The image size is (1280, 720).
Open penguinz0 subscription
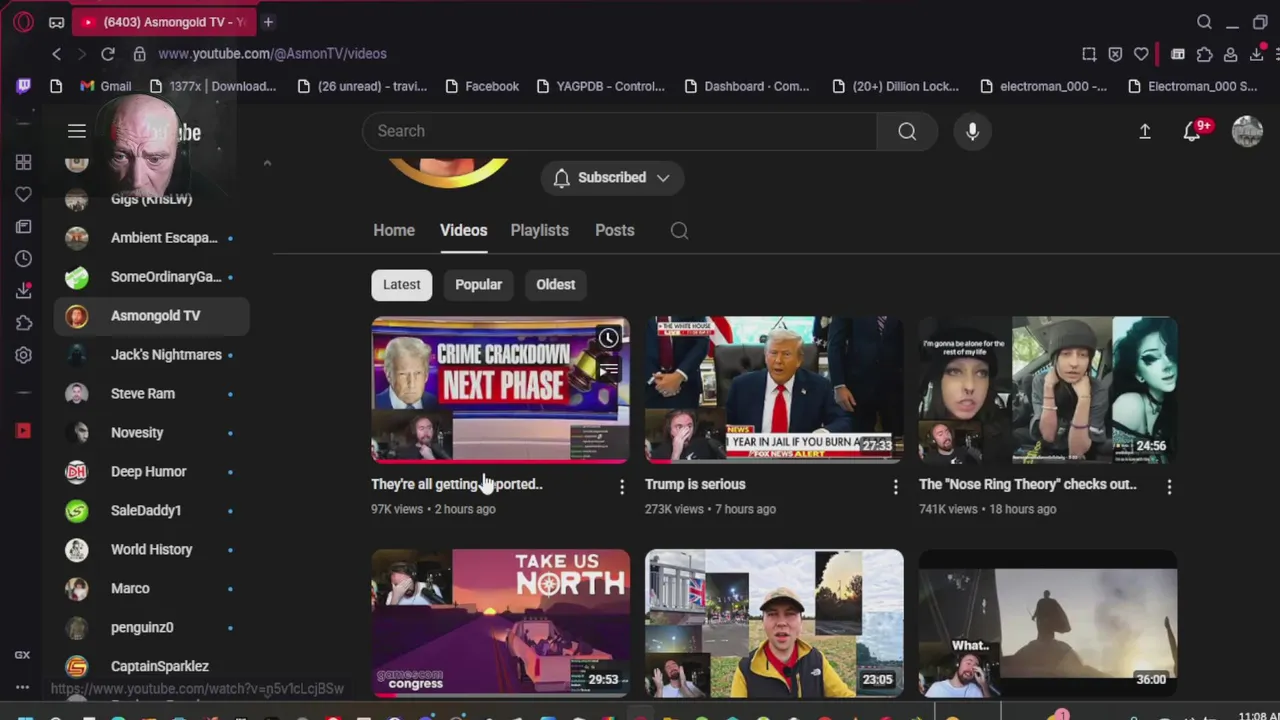[x=151, y=628]
